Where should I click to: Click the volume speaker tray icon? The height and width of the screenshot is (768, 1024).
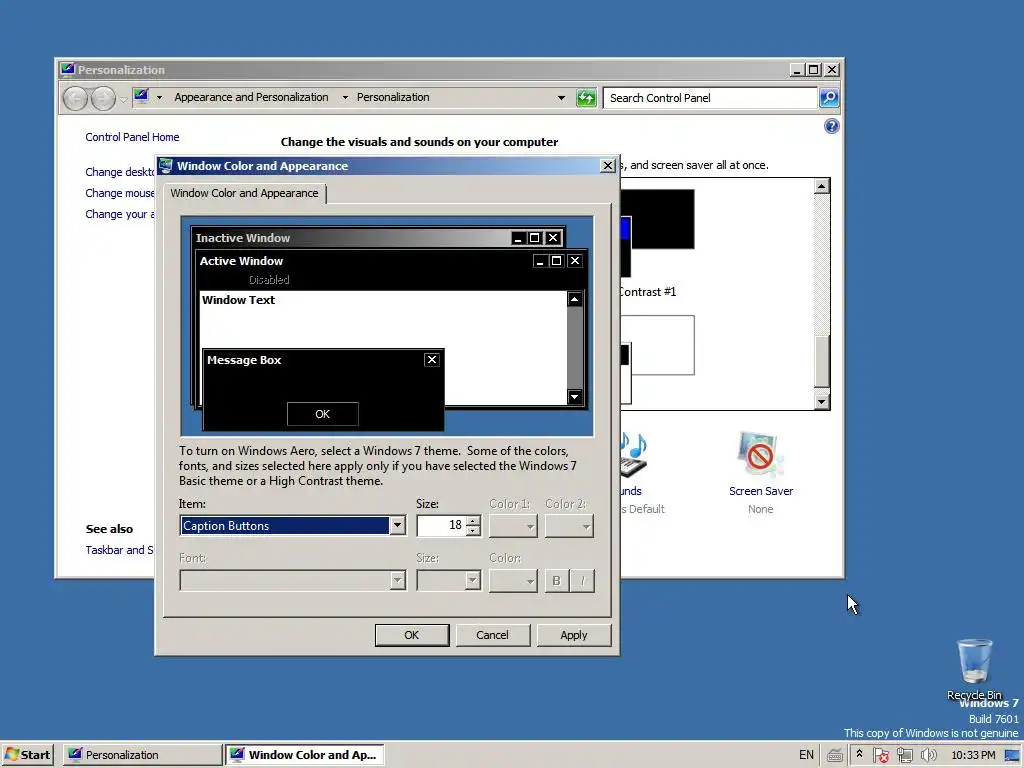[x=928, y=755]
